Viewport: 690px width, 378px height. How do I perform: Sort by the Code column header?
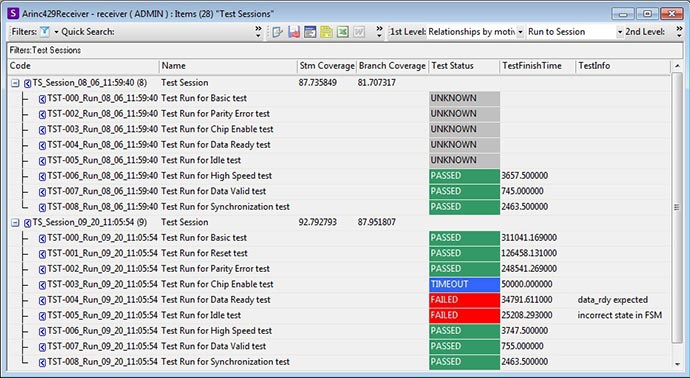tap(84, 66)
